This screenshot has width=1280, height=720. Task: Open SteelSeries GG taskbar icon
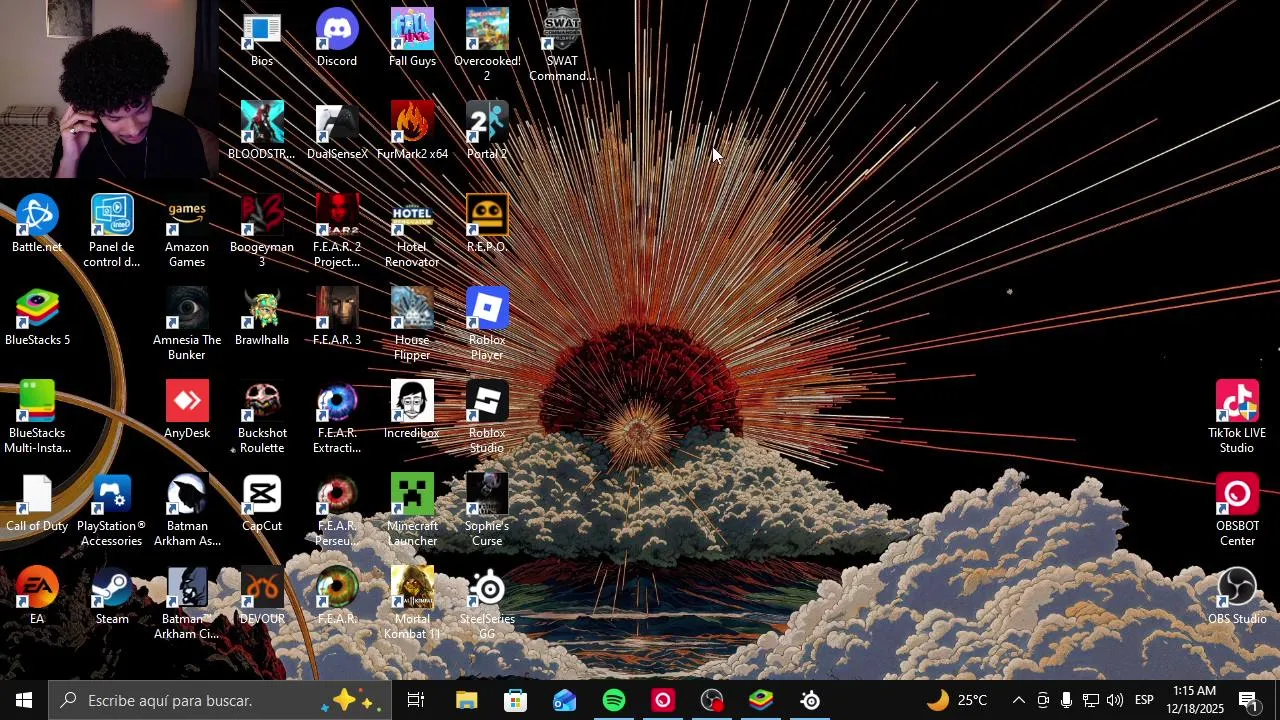click(x=810, y=700)
